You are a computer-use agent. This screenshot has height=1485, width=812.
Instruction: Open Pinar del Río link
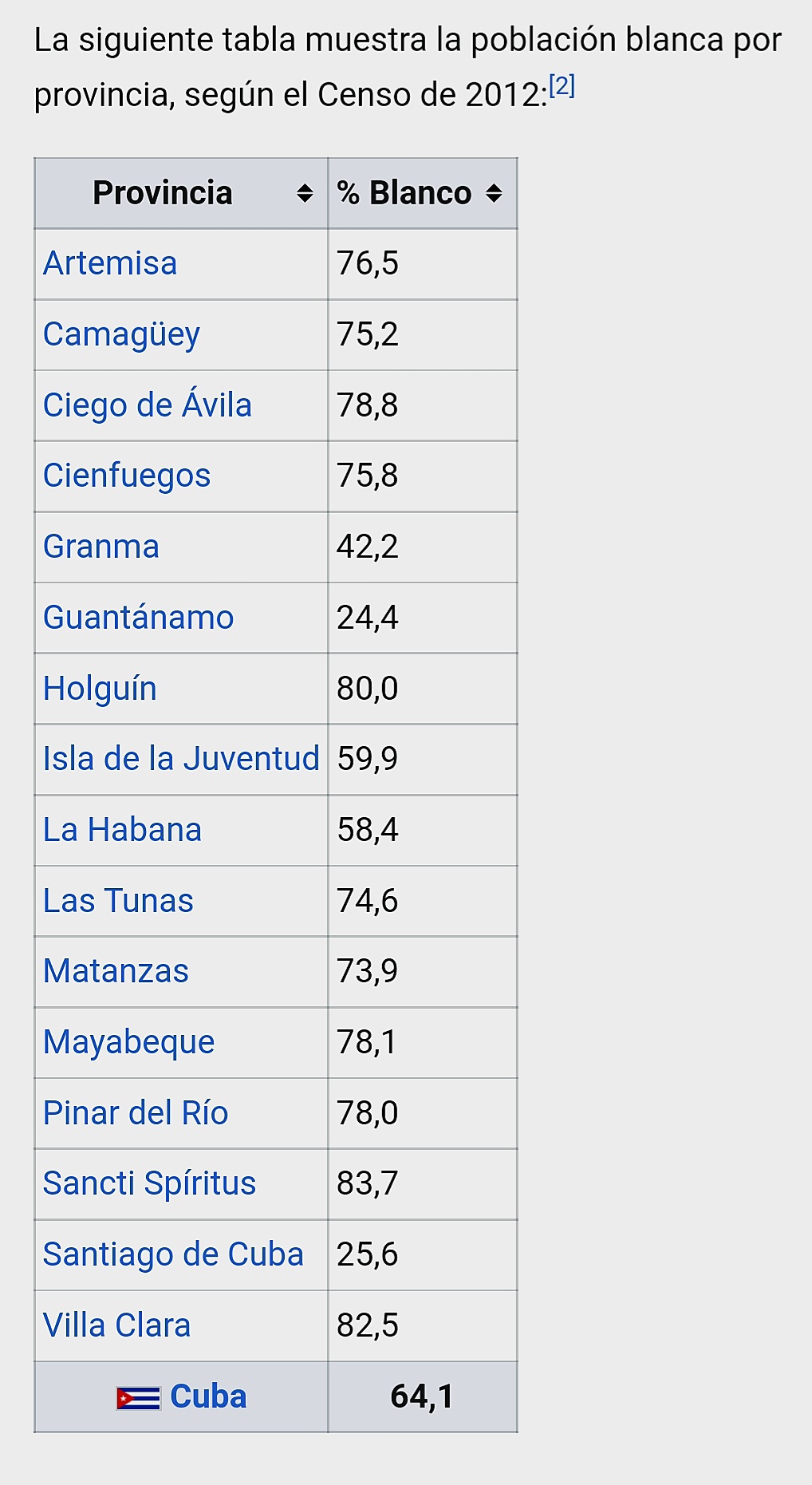(x=136, y=1113)
